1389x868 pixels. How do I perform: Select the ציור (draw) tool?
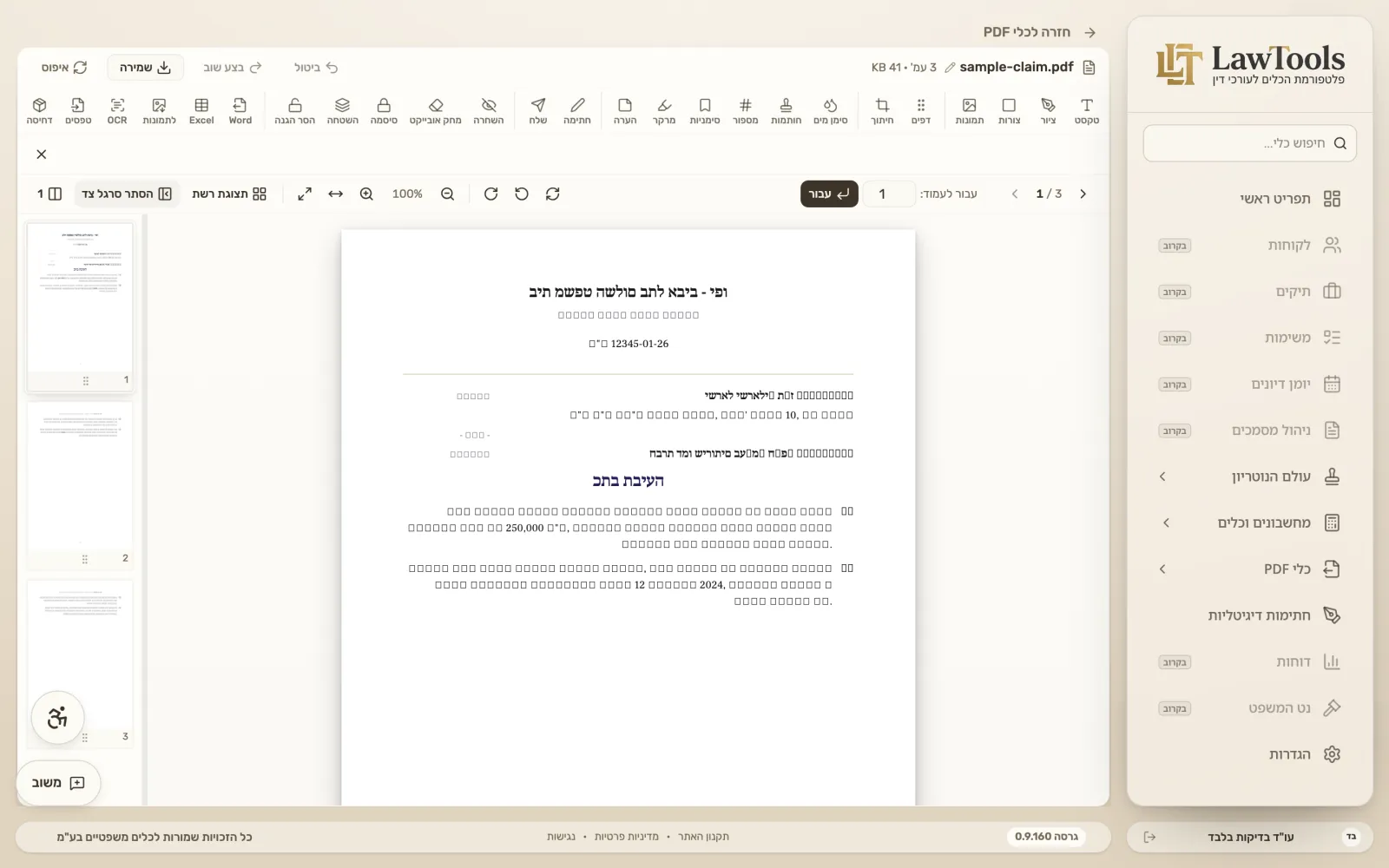(1048, 111)
